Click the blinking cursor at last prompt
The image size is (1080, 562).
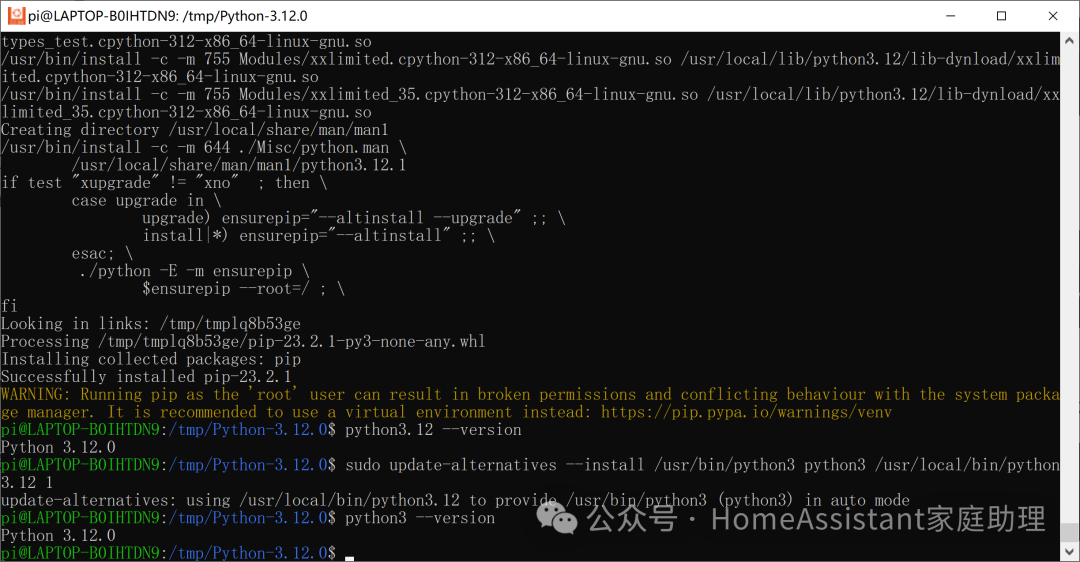[349, 558]
